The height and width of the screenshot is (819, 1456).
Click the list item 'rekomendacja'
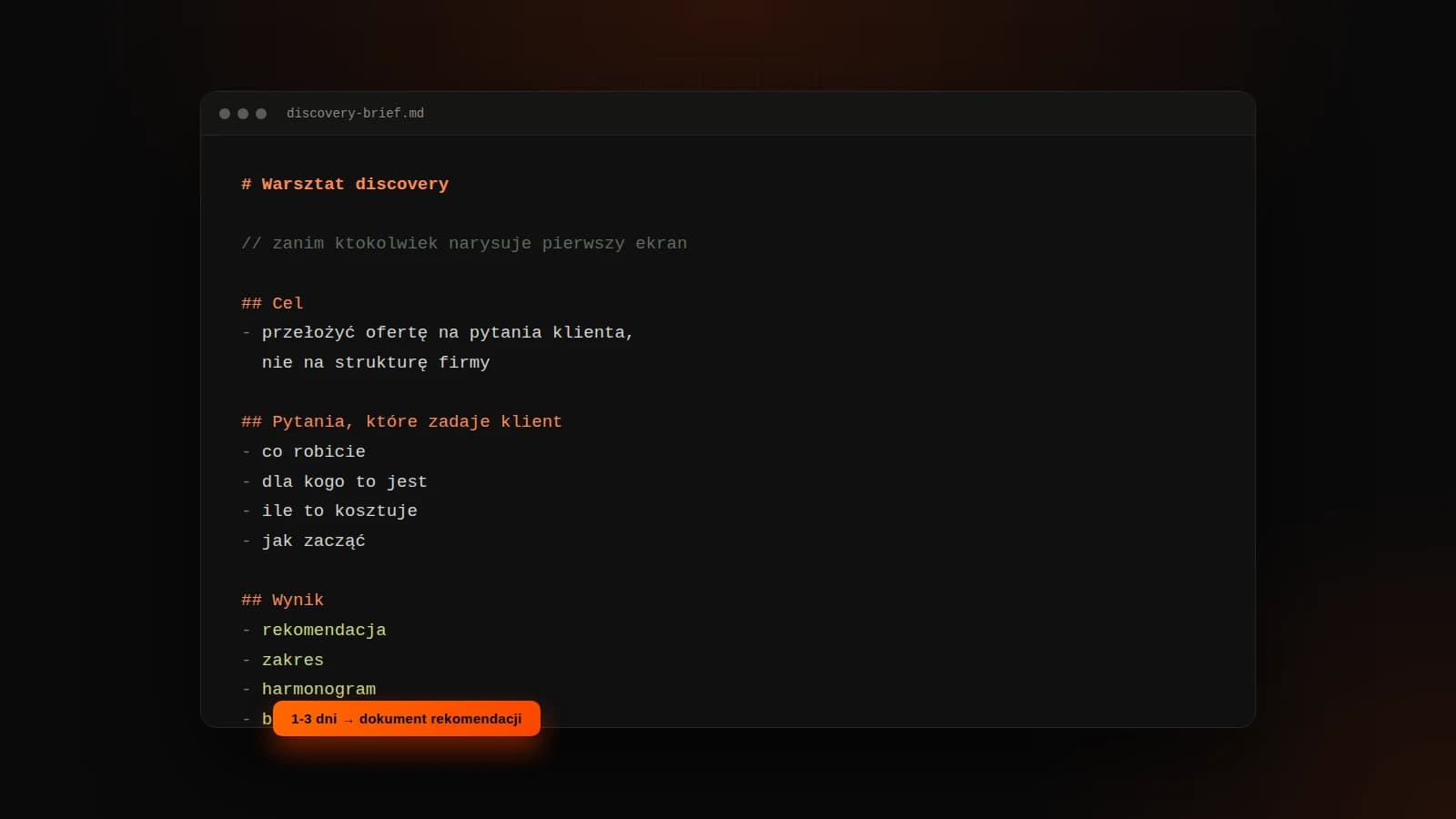coord(324,630)
